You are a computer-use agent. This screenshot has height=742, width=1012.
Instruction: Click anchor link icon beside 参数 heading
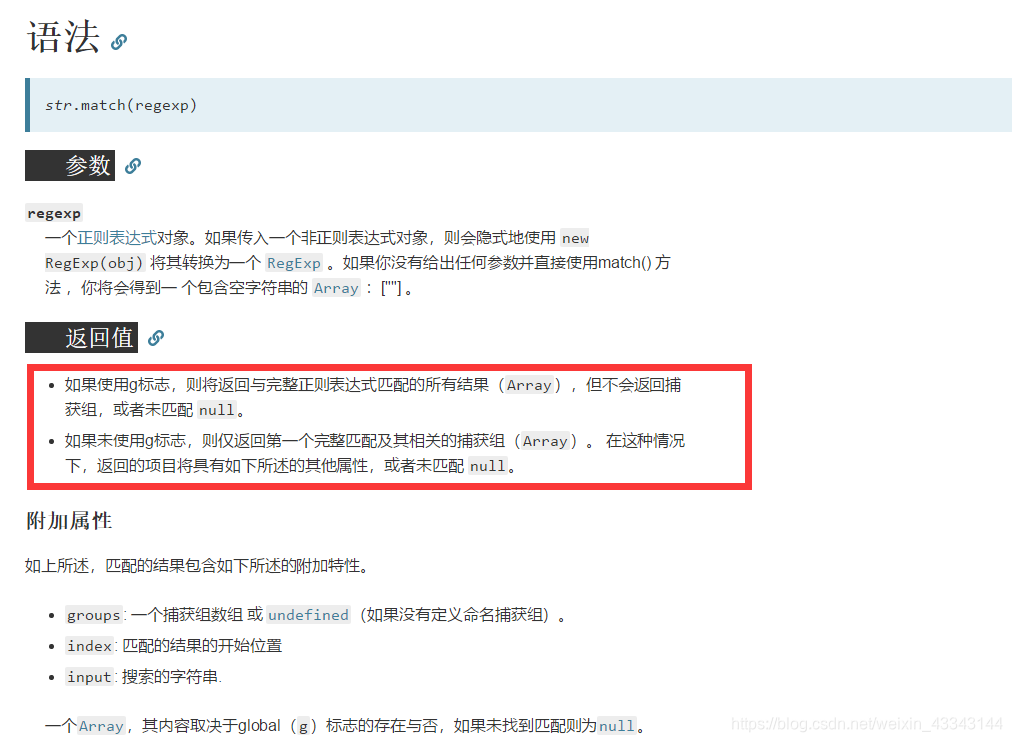133,166
